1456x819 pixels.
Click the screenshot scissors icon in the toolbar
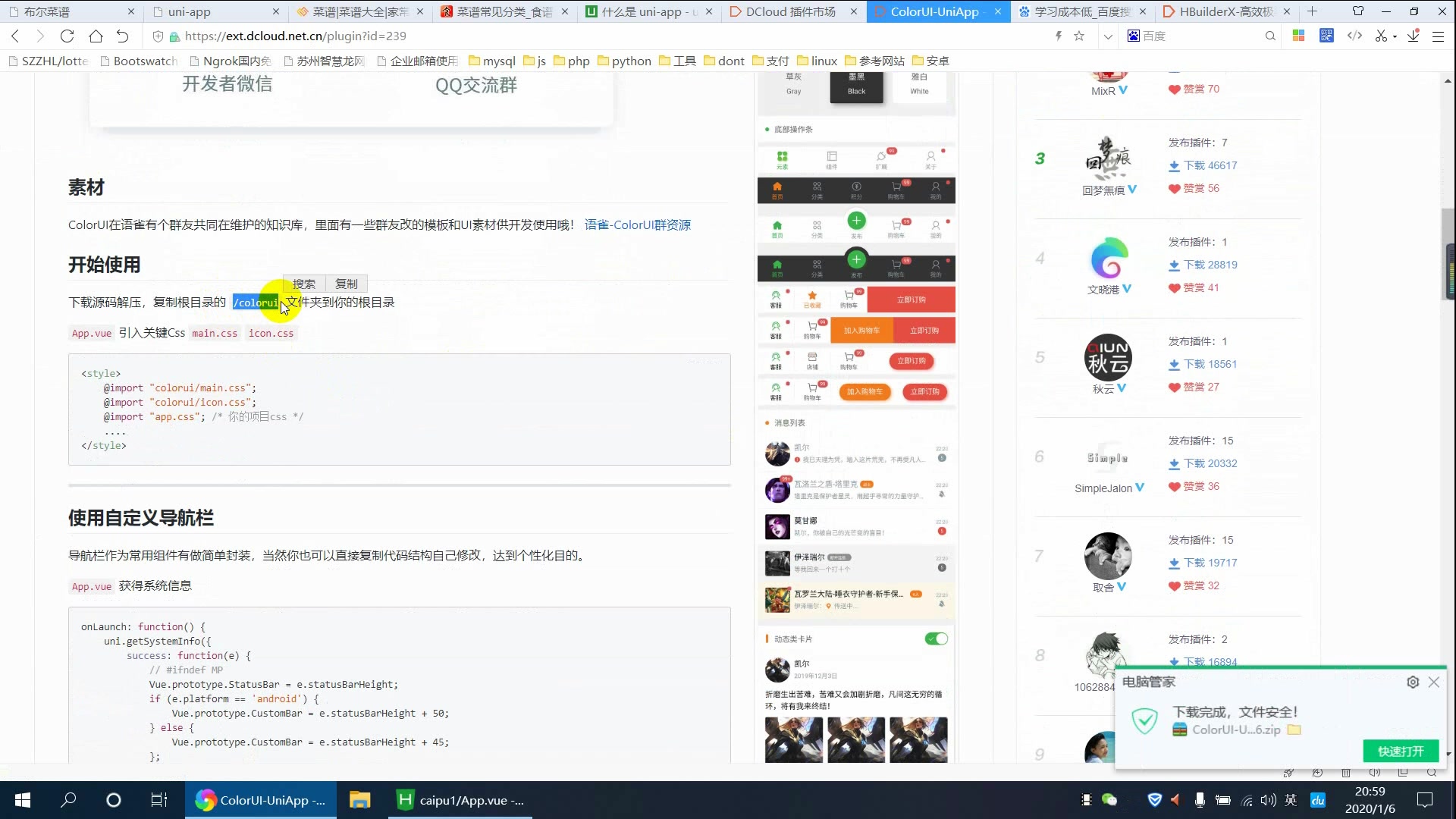[x=1382, y=36]
